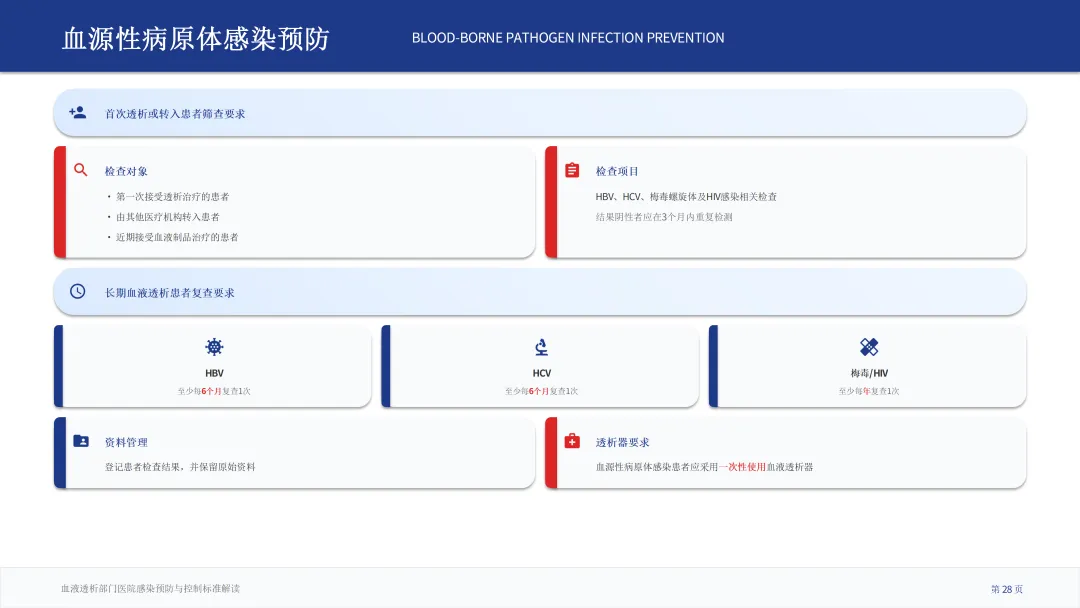Click the footer text 血液透析部门医院感染预防与控制标准解读

pos(150,589)
